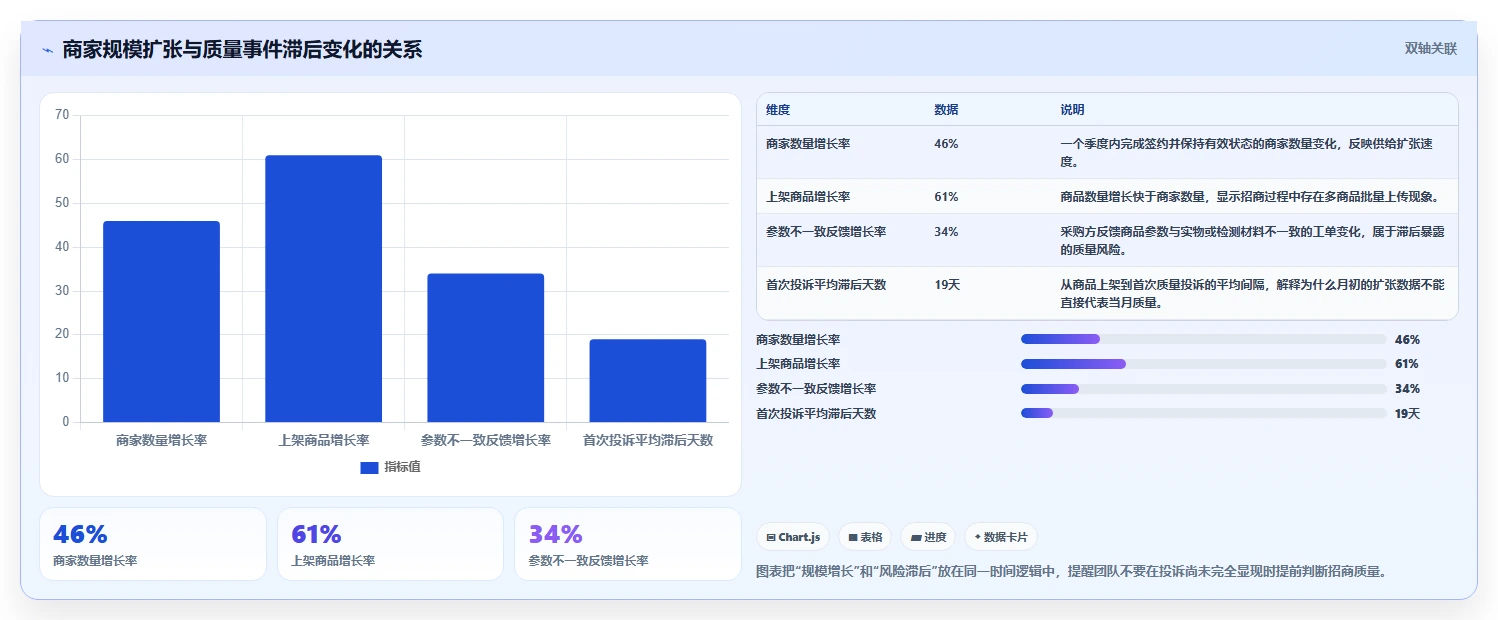
Task: Click the 数据 table column header
Action: [x=946, y=110]
